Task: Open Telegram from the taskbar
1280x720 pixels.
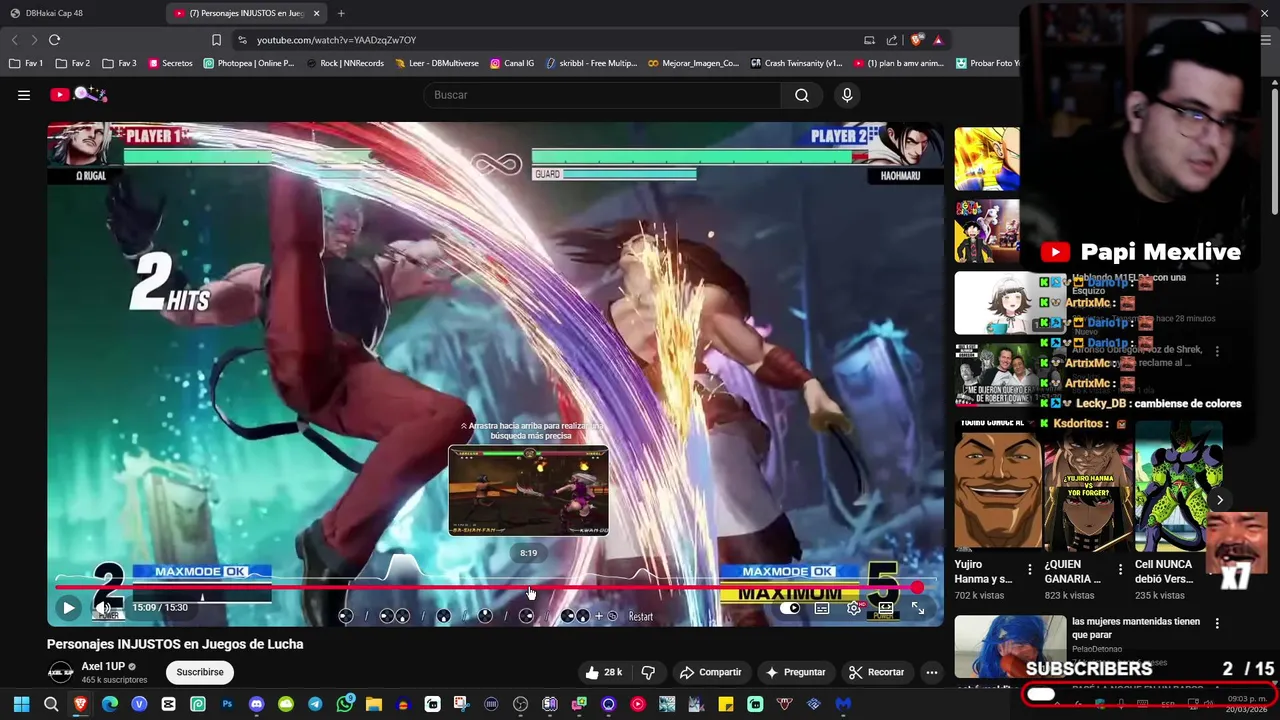Action: tap(315, 704)
